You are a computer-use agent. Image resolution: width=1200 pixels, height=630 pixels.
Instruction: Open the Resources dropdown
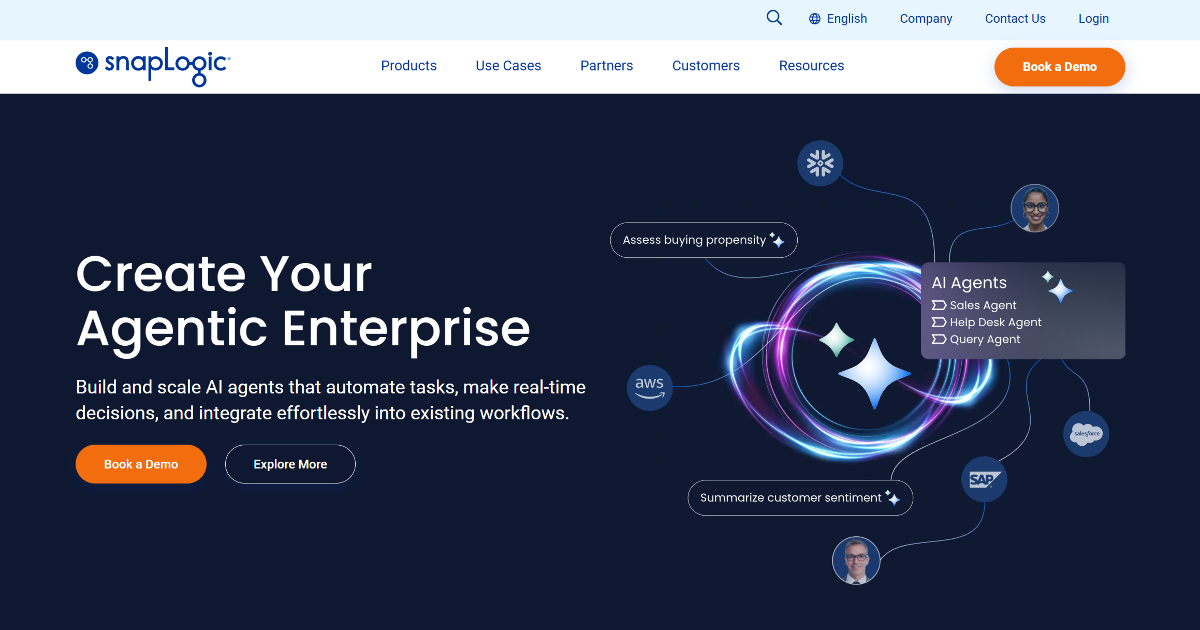point(811,66)
